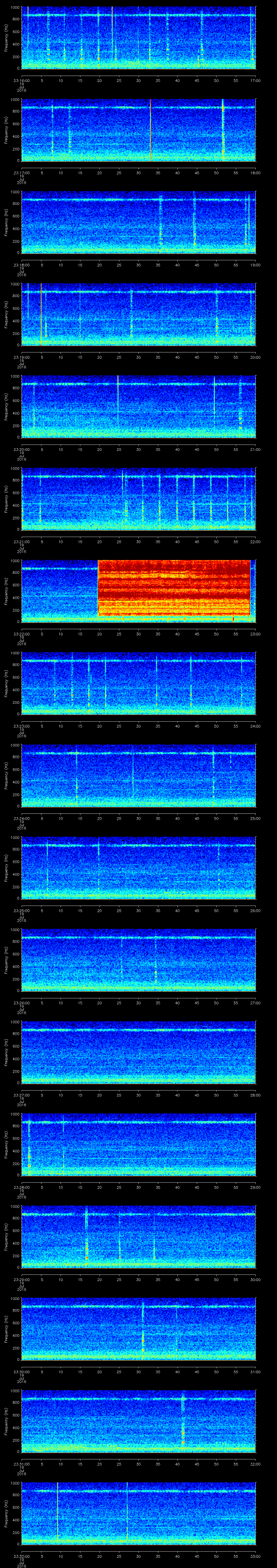277x1568 pixels.
Task: Click the 23:22:00 start time label
Action: [x=21, y=634]
